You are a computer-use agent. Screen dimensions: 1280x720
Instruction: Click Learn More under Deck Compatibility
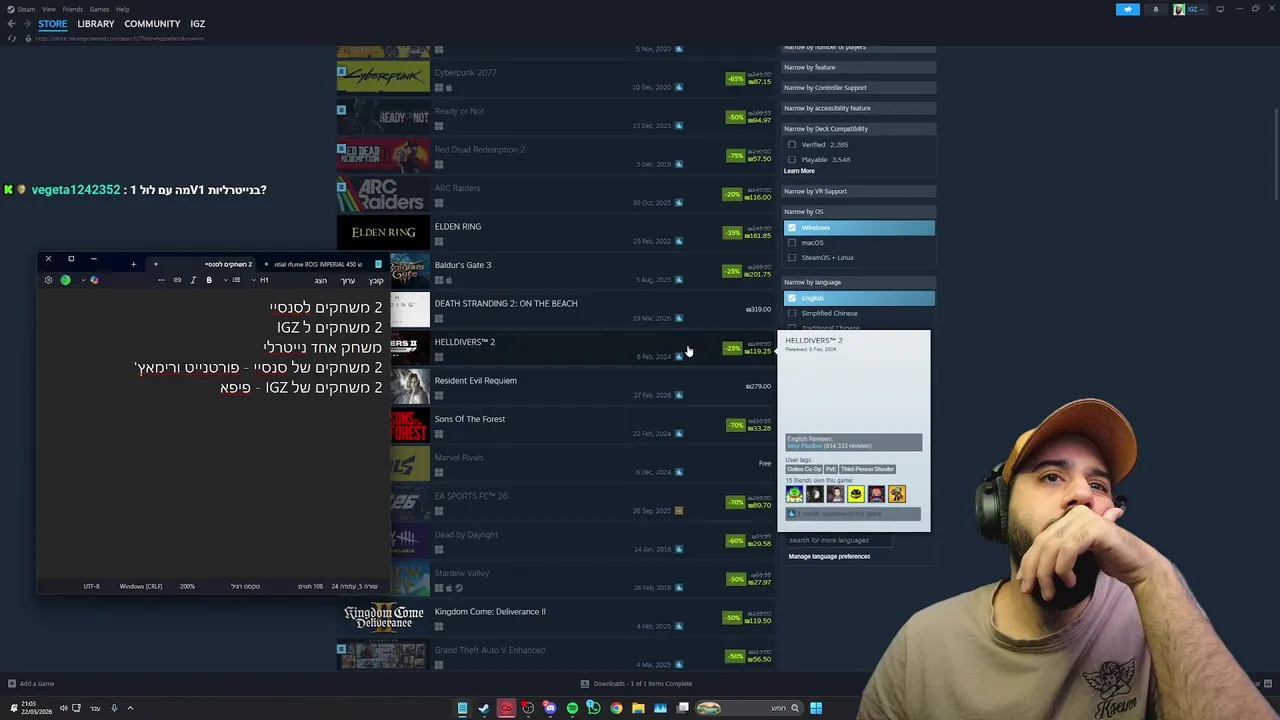tap(799, 171)
